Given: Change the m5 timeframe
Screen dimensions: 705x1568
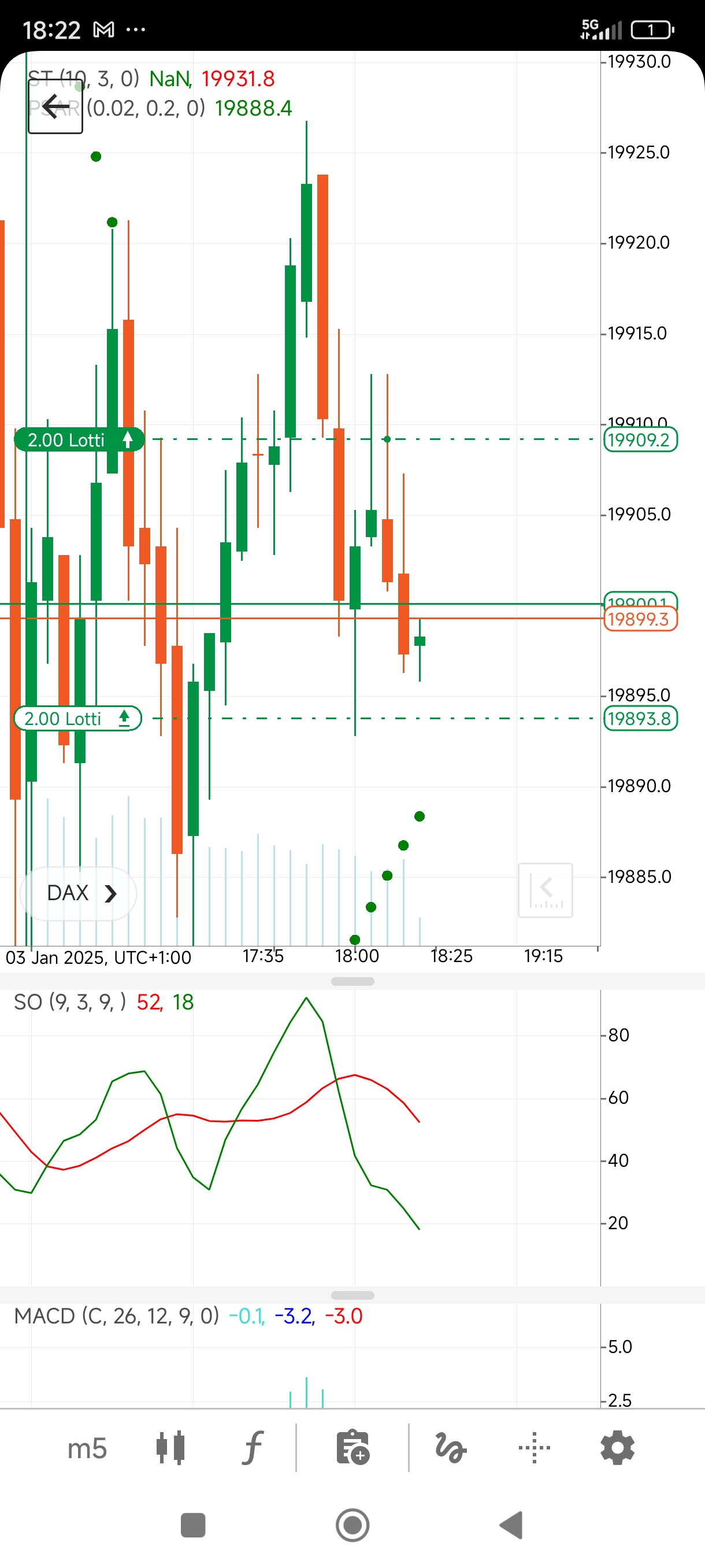Looking at the screenshot, I should coord(87,1448).
